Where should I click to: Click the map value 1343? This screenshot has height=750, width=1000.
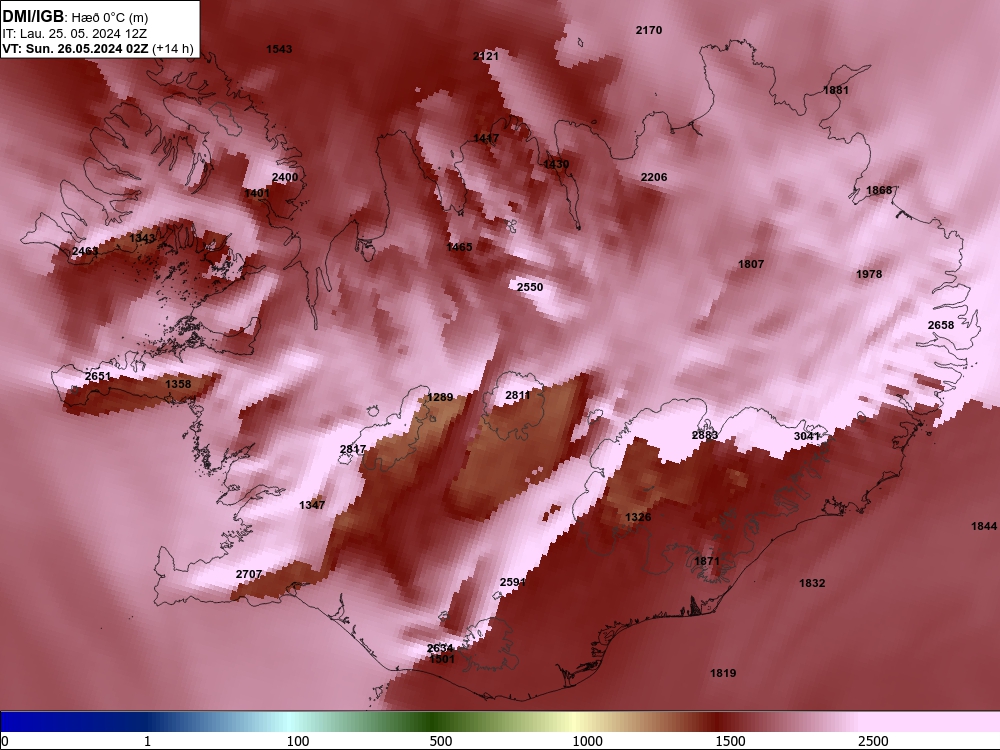click(142, 238)
